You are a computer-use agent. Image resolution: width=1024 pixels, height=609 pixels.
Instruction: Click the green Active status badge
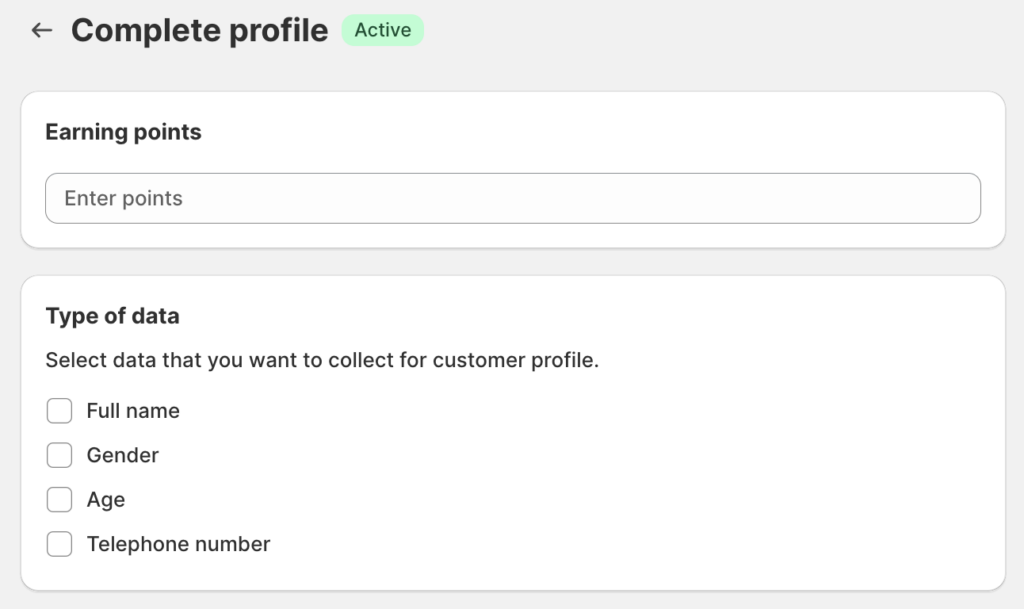[x=382, y=31]
